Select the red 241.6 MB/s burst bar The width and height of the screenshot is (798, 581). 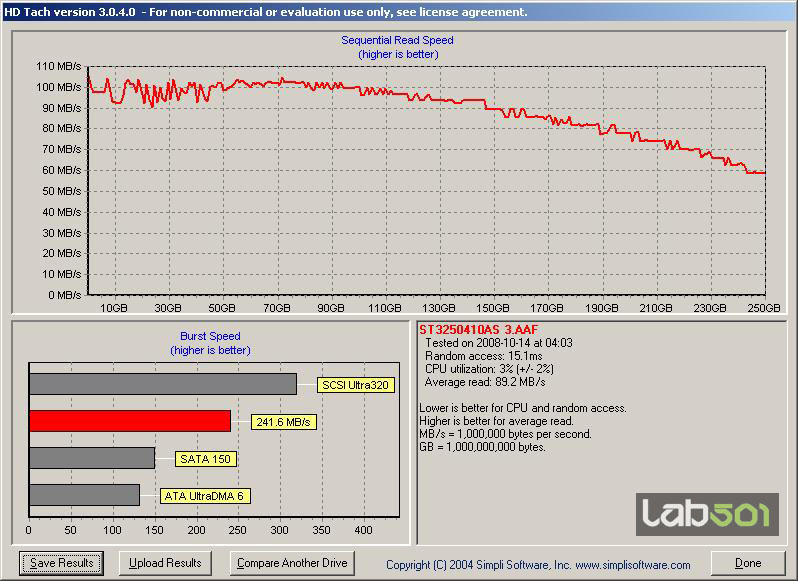point(130,421)
